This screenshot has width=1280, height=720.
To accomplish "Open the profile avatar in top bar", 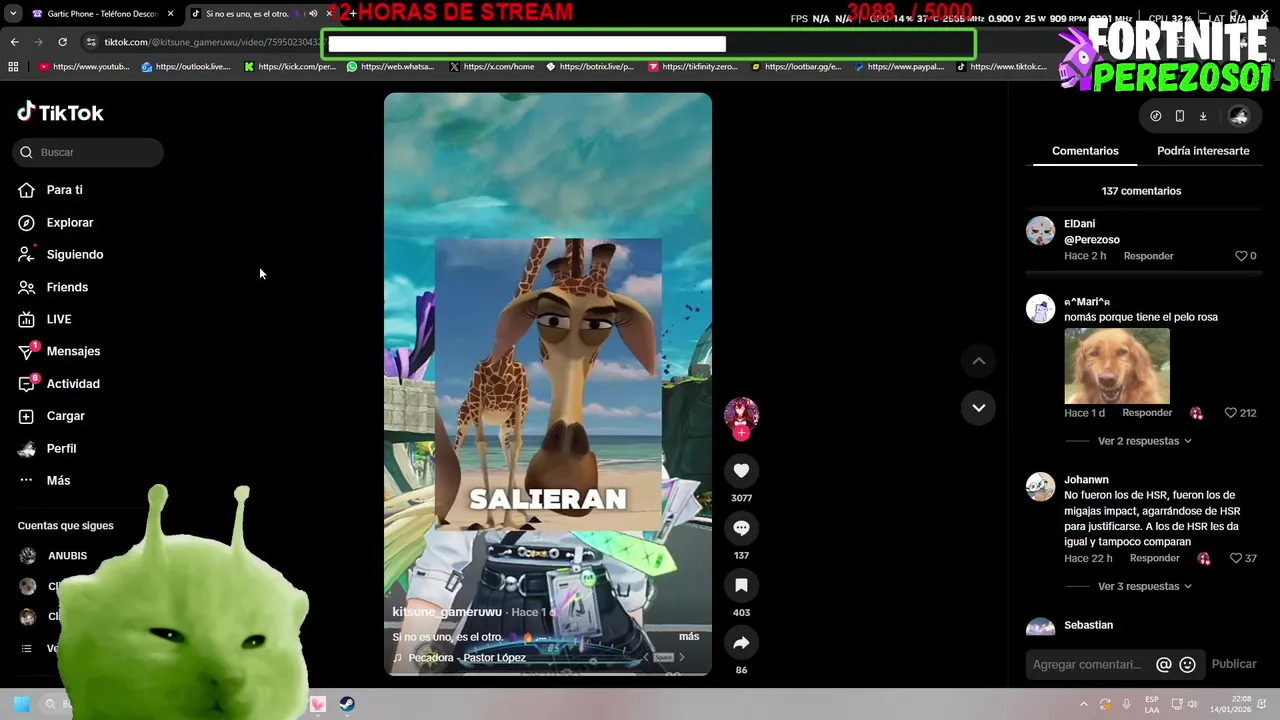I will tap(1239, 116).
